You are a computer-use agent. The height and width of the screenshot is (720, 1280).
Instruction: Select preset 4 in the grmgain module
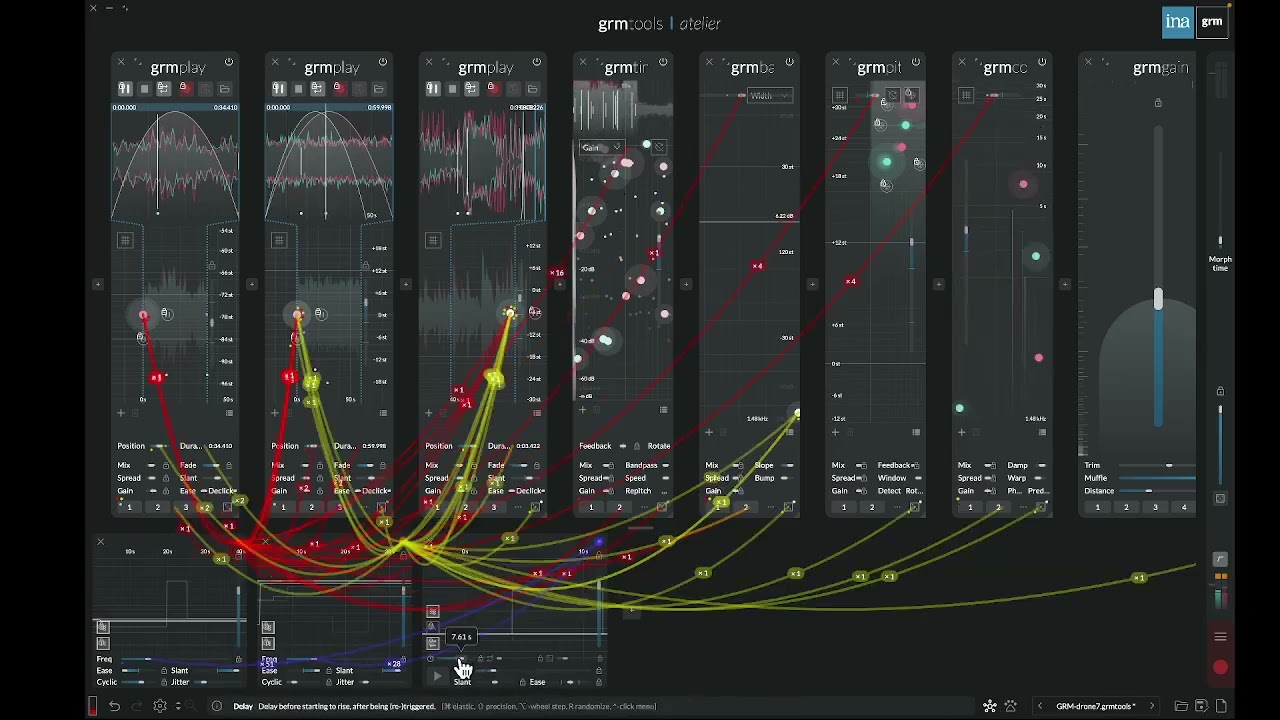click(1184, 507)
